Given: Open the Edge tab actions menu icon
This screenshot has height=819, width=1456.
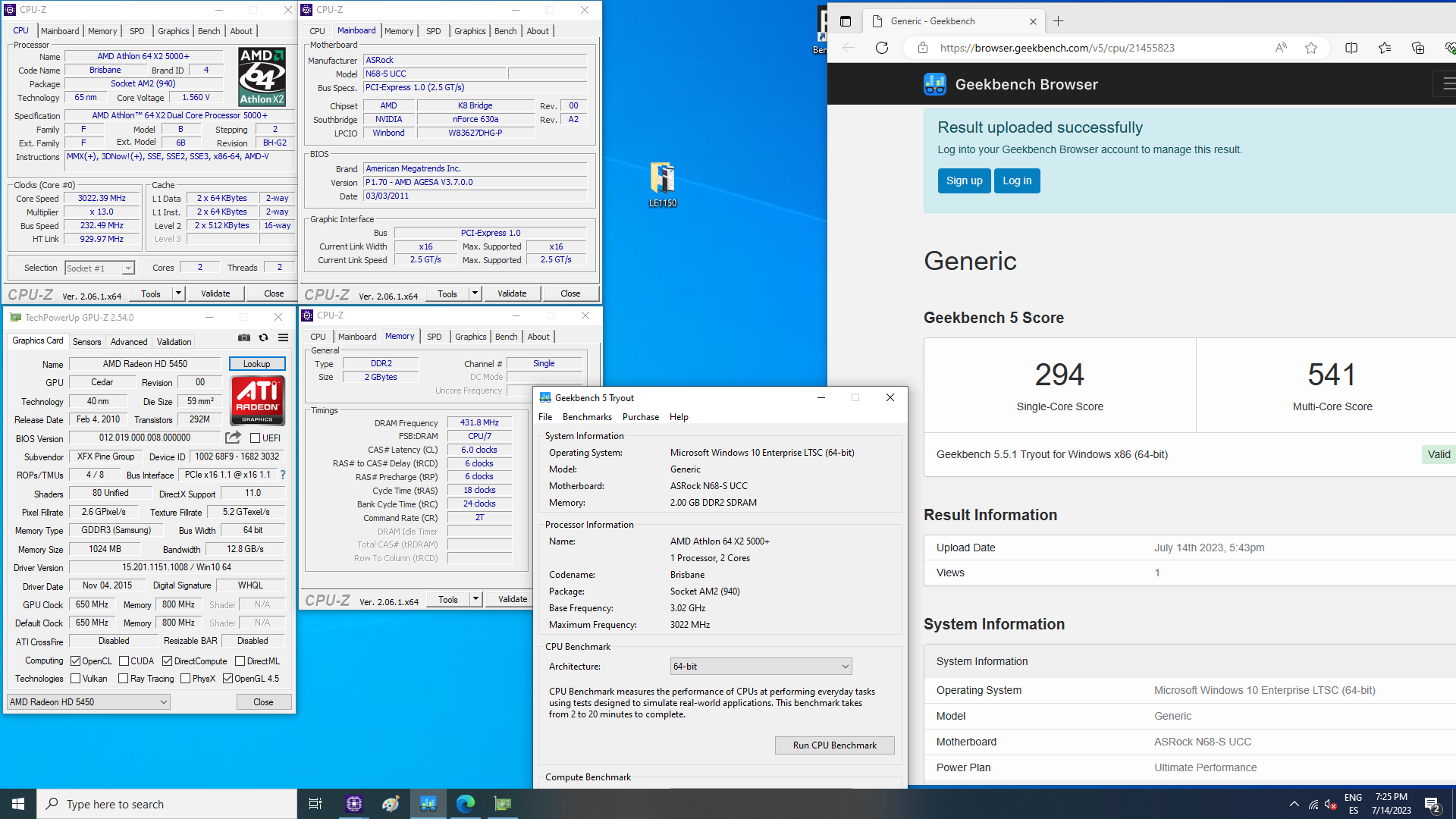Looking at the screenshot, I should point(846,21).
